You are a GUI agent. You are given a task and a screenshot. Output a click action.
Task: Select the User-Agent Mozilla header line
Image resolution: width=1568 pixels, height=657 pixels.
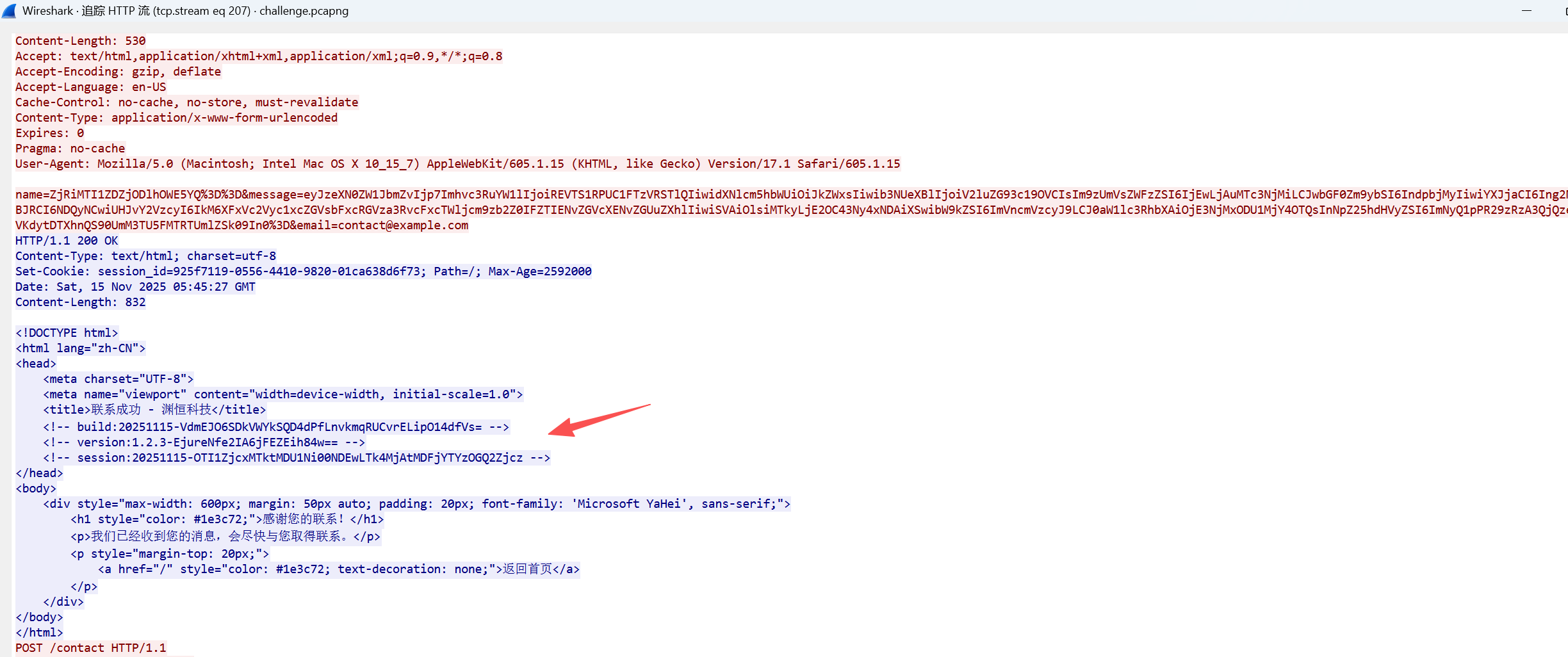click(457, 164)
